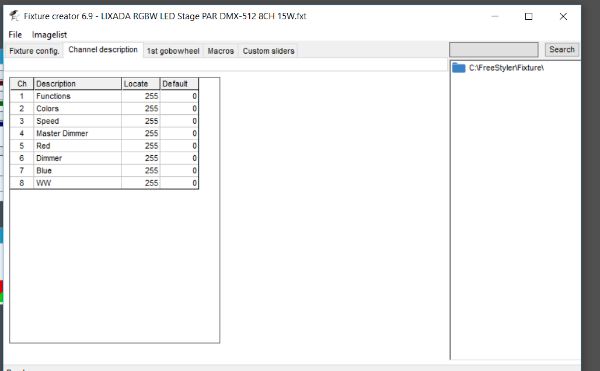Click Locate value 255 in Master Dimmer row
The image size is (600, 371).
(x=140, y=133)
